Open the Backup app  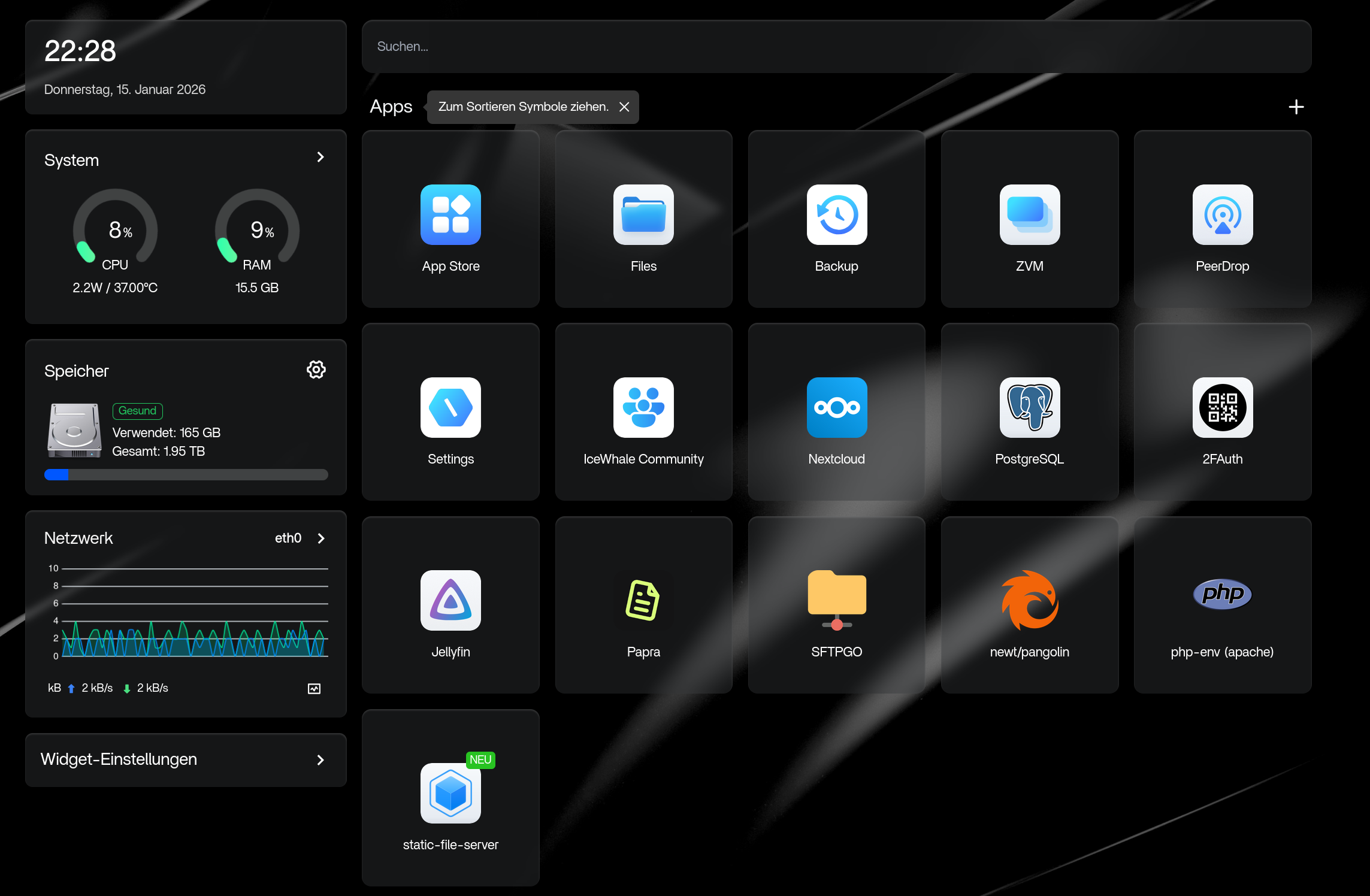(x=836, y=215)
